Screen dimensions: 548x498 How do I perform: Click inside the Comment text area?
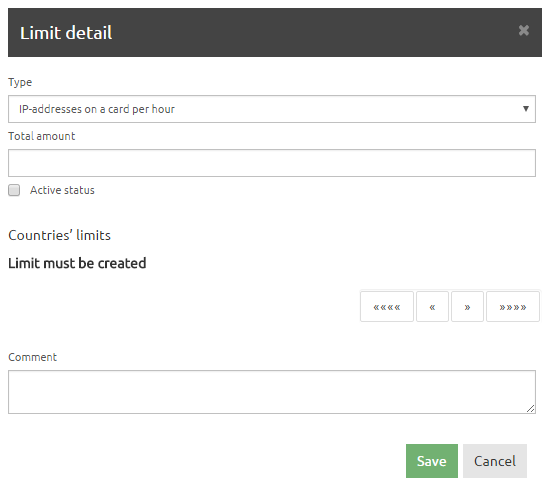click(x=272, y=392)
